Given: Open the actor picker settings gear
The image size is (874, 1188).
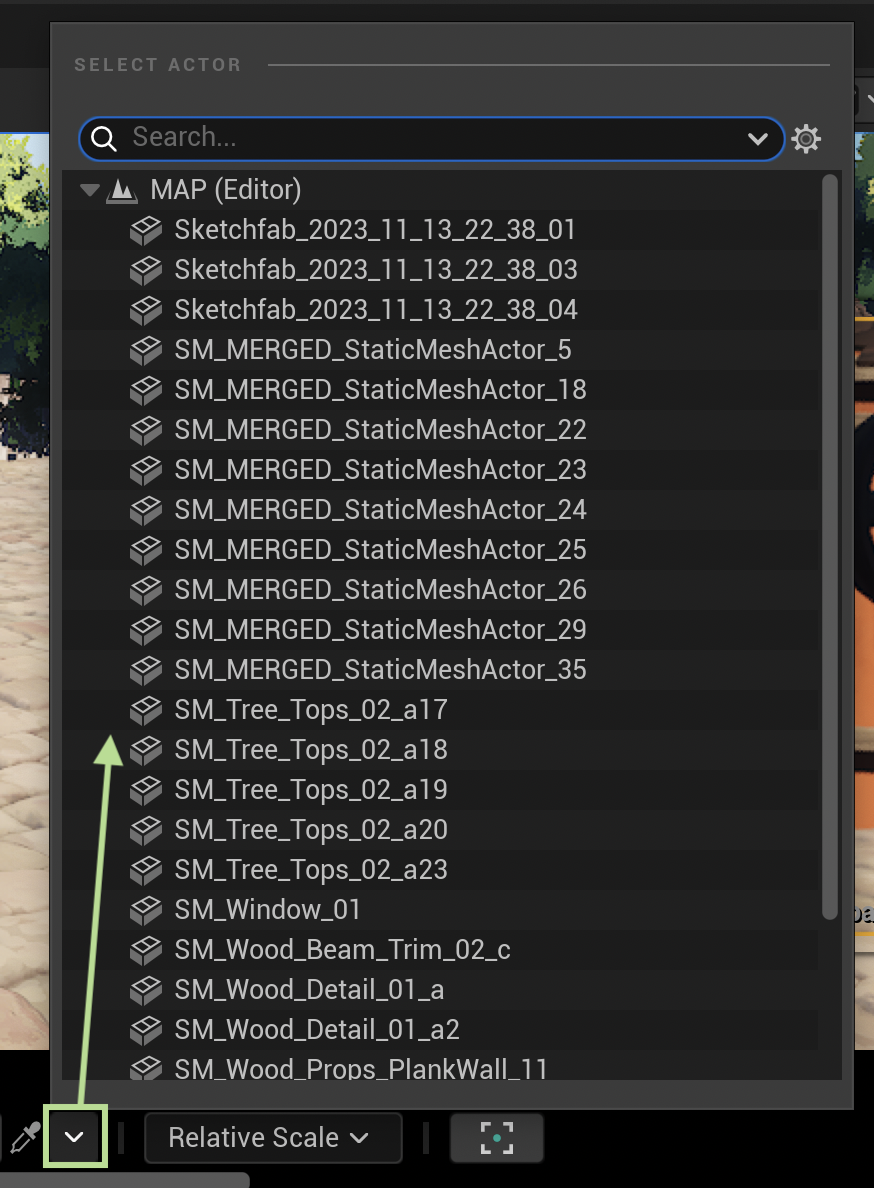Looking at the screenshot, I should (806, 139).
